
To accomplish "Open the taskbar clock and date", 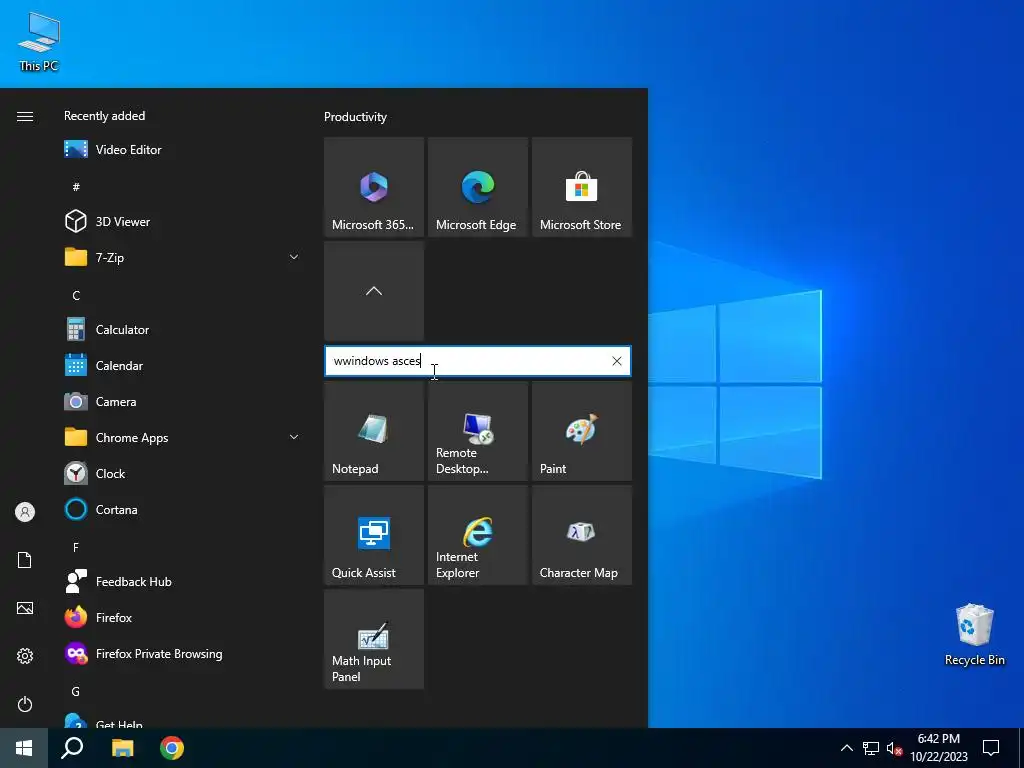I will [x=939, y=748].
